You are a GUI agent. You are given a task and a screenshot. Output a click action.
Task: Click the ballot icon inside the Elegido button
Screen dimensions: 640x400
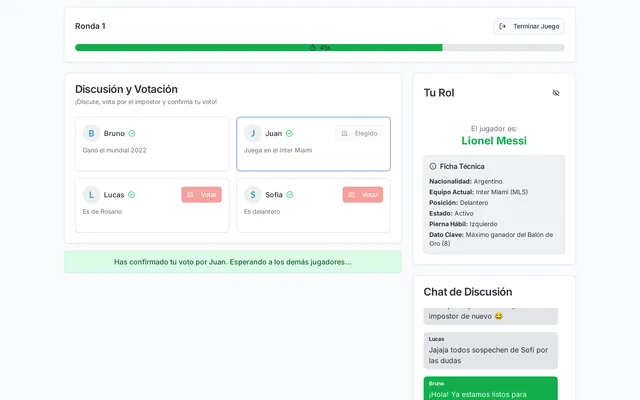(x=344, y=133)
